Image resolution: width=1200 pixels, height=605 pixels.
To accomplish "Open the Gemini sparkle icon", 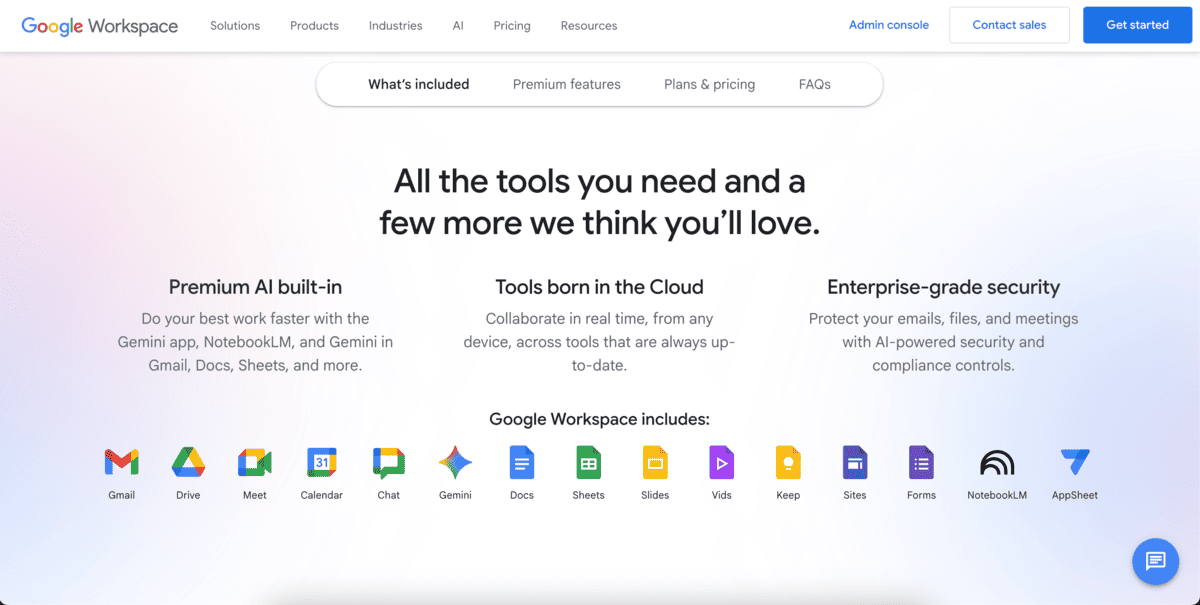I will [455, 462].
